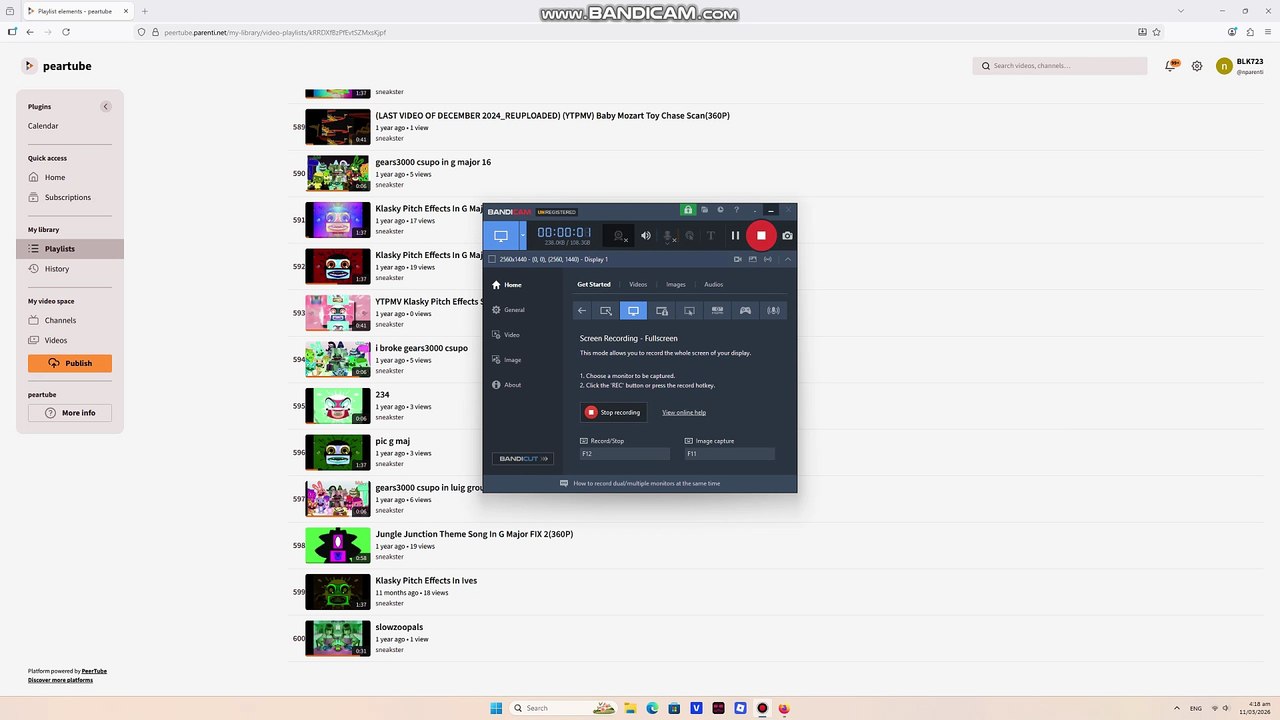Toggle the Bandicam speaker sound icon
The height and width of the screenshot is (720, 1280).
[x=646, y=236]
